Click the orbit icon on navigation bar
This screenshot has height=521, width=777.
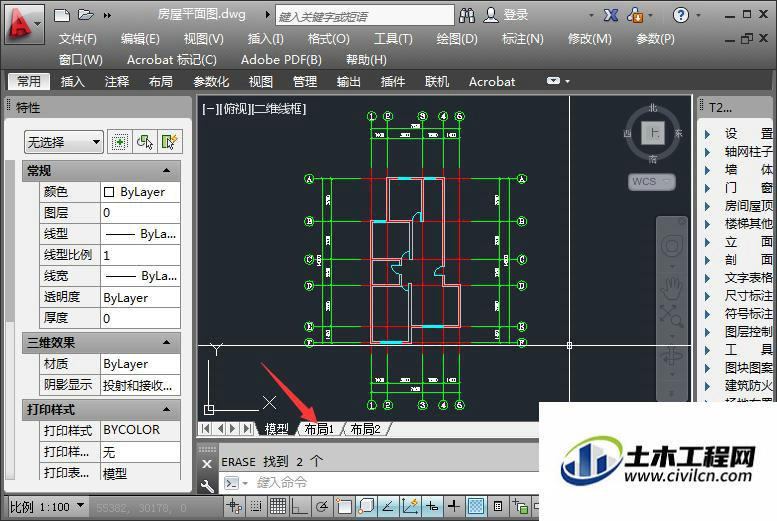[672, 355]
